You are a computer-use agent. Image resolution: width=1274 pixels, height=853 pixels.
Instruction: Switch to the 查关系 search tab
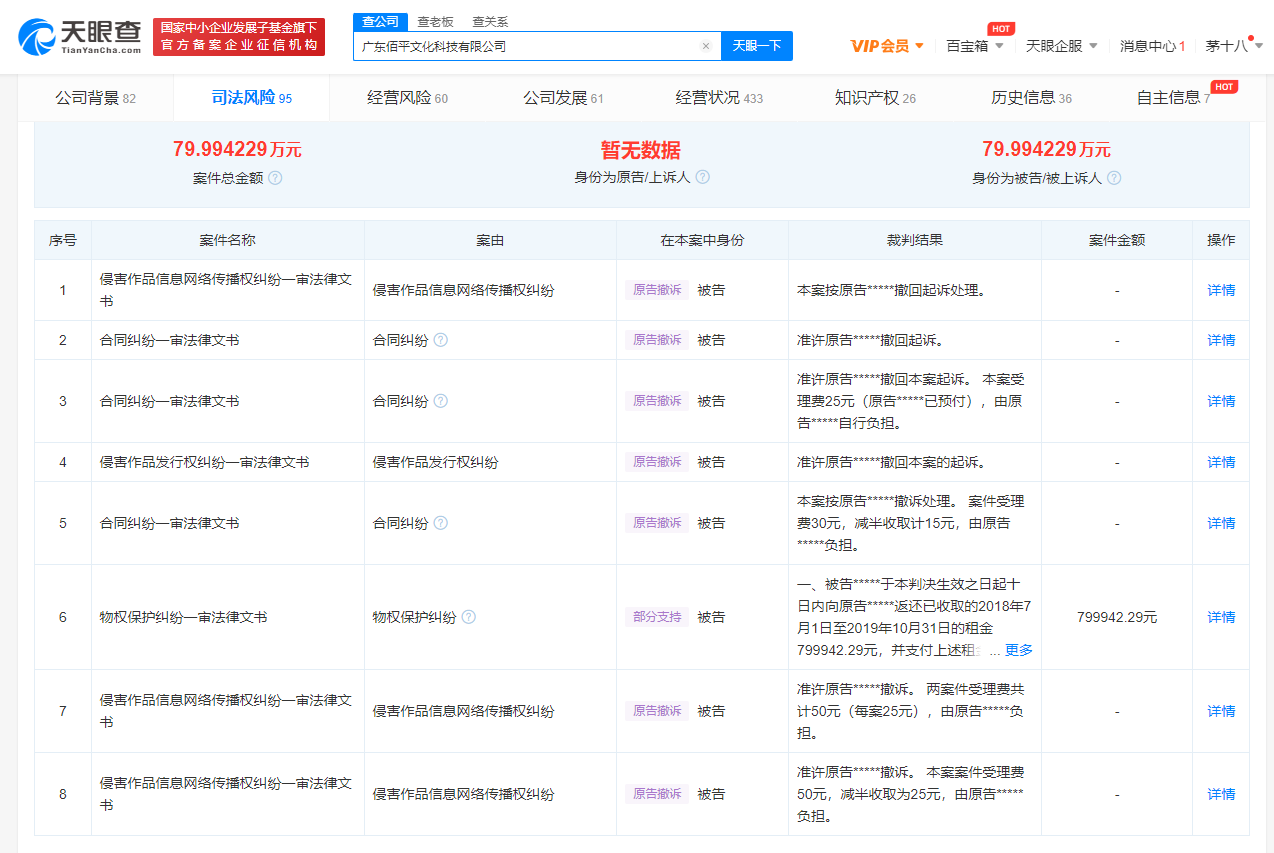pos(490,22)
